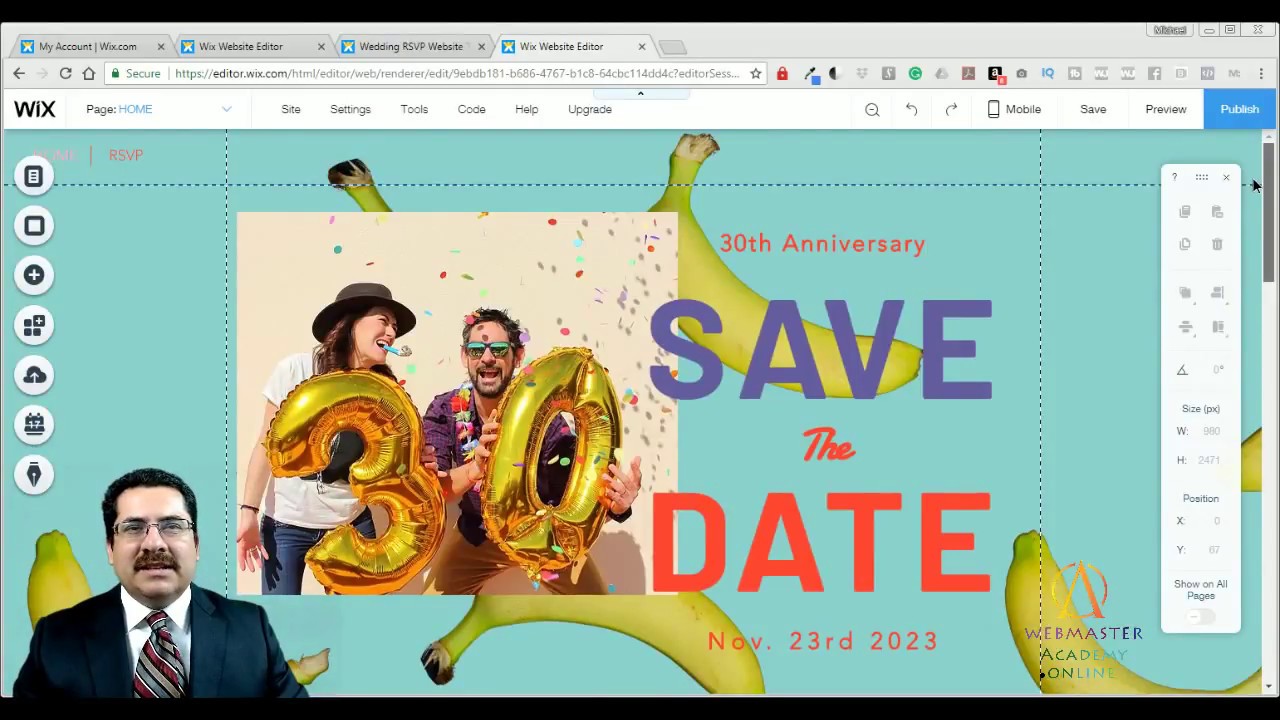Reload the browser page
The height and width of the screenshot is (720, 1280).
coord(65,73)
